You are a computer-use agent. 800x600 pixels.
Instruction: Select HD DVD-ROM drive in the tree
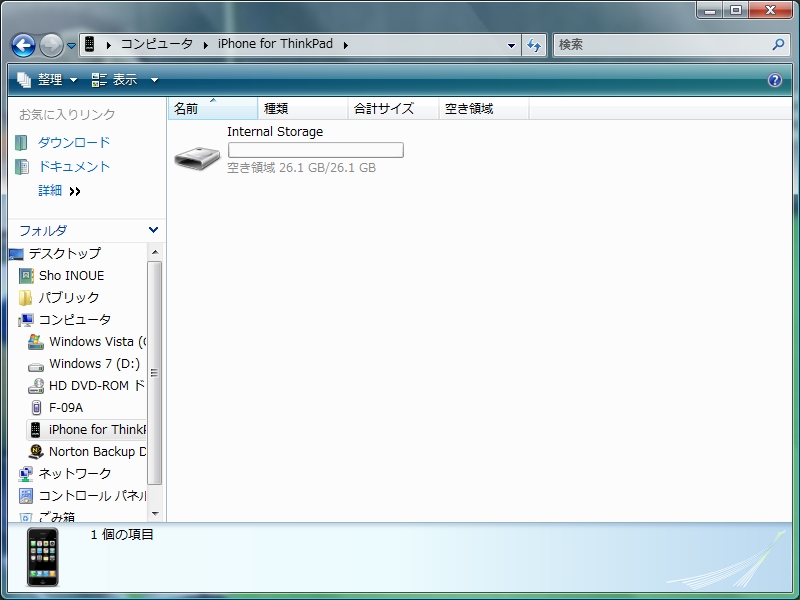pos(97,385)
